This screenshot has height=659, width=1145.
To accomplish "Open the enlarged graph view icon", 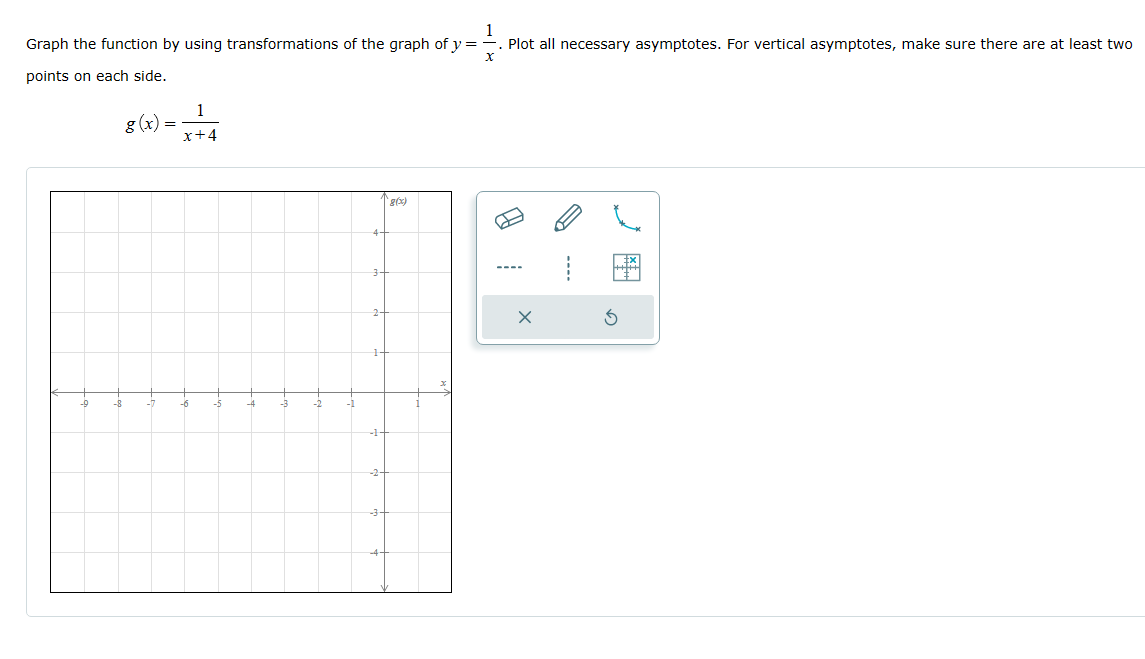I will point(626,267).
